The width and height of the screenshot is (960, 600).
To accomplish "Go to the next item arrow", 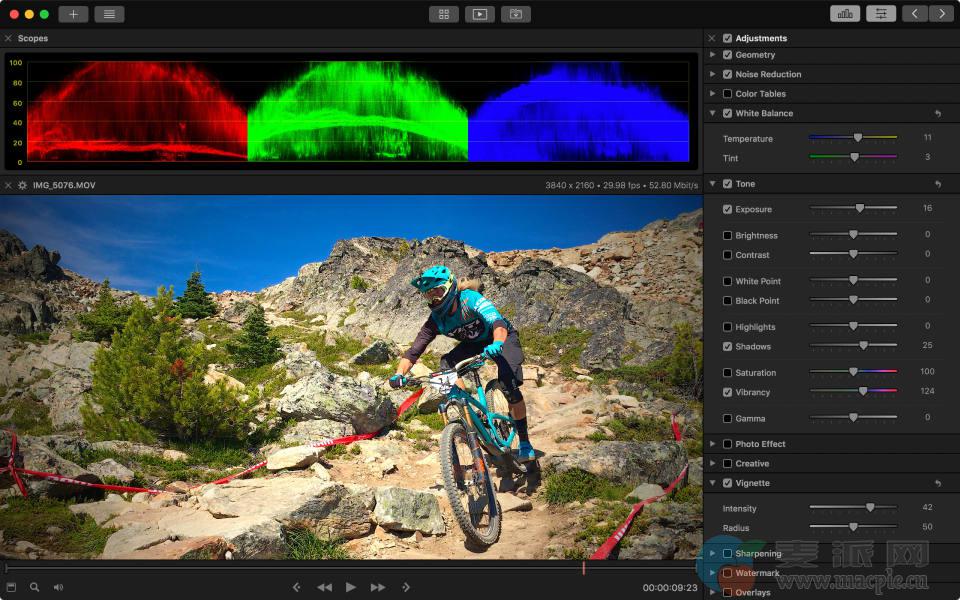I will point(941,14).
